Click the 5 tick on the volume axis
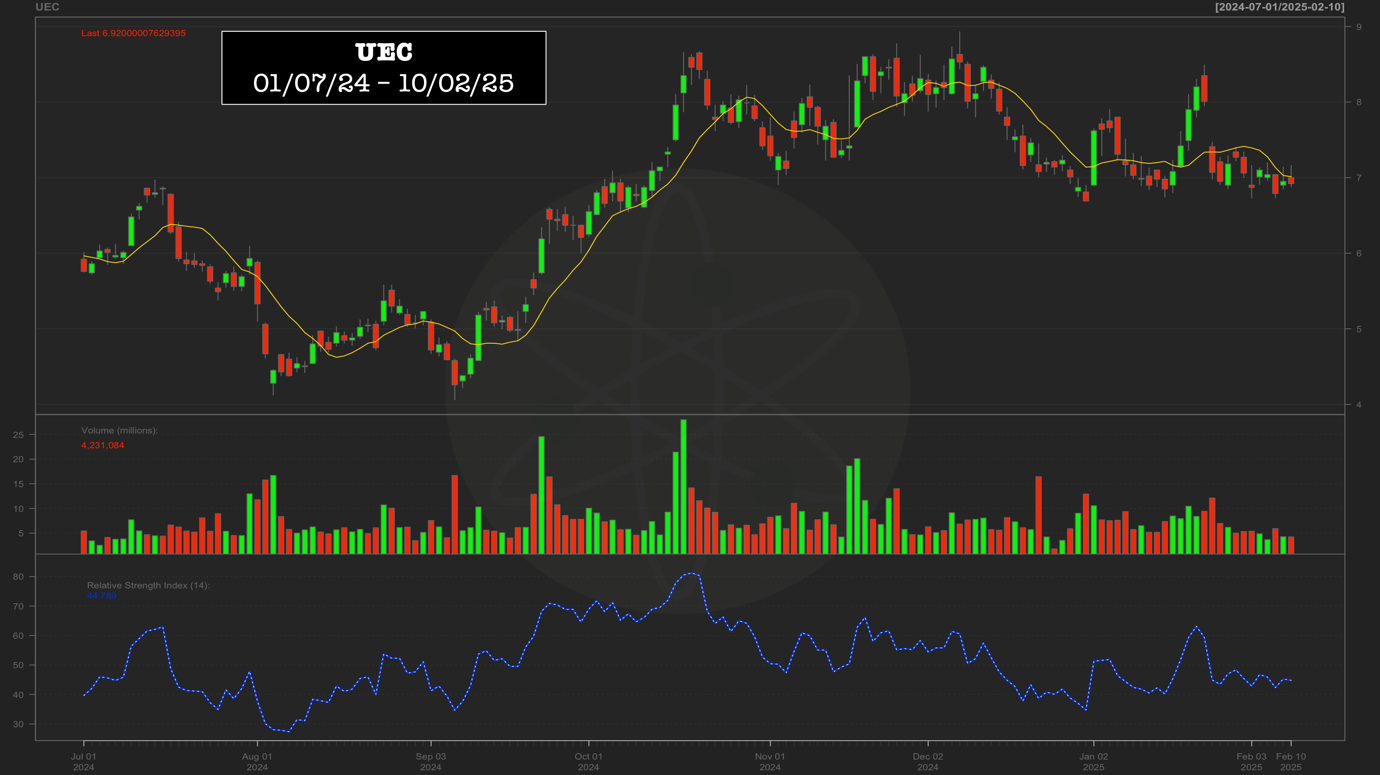The width and height of the screenshot is (1380, 775). [x=21, y=533]
